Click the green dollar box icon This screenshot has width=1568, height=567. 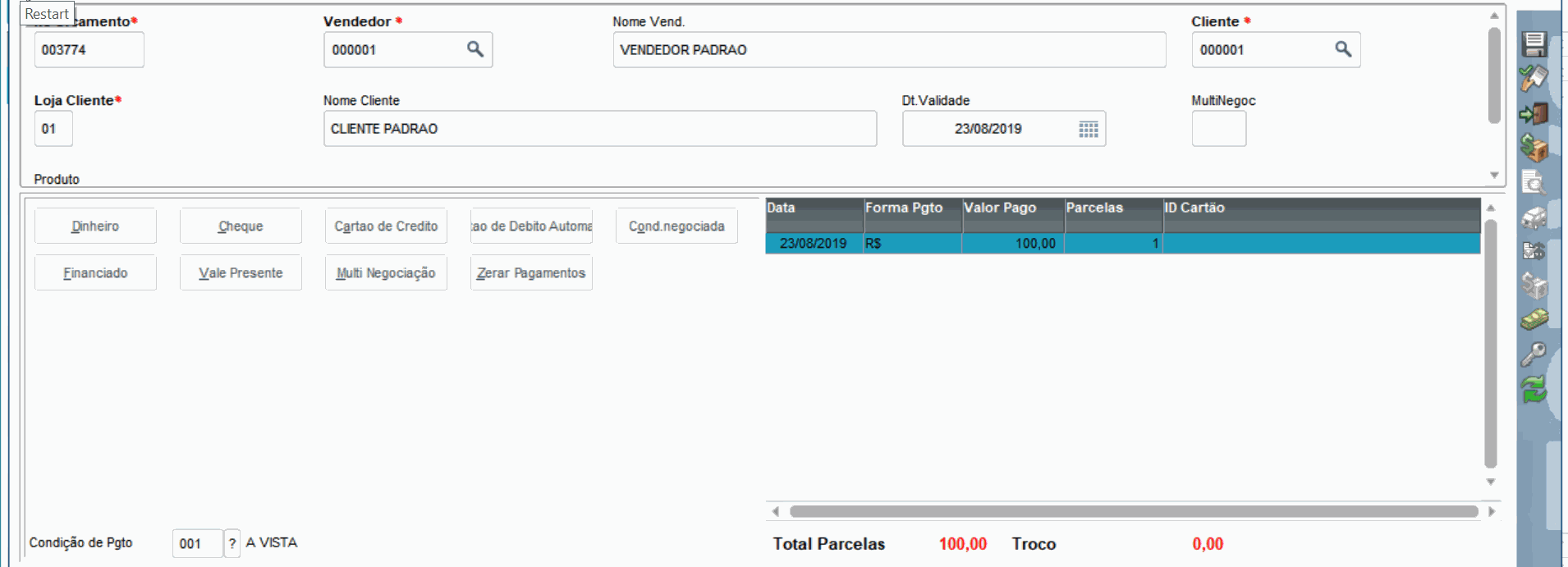click(x=1534, y=148)
